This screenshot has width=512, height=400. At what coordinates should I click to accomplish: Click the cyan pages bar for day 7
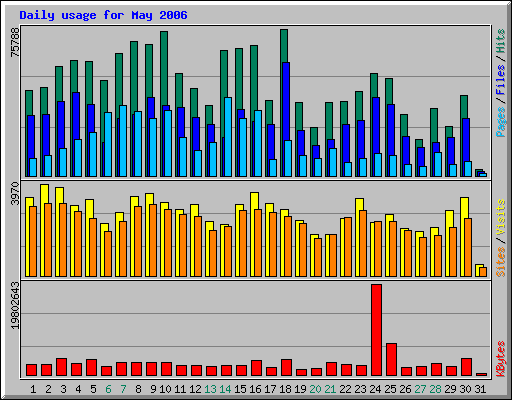tap(123, 141)
